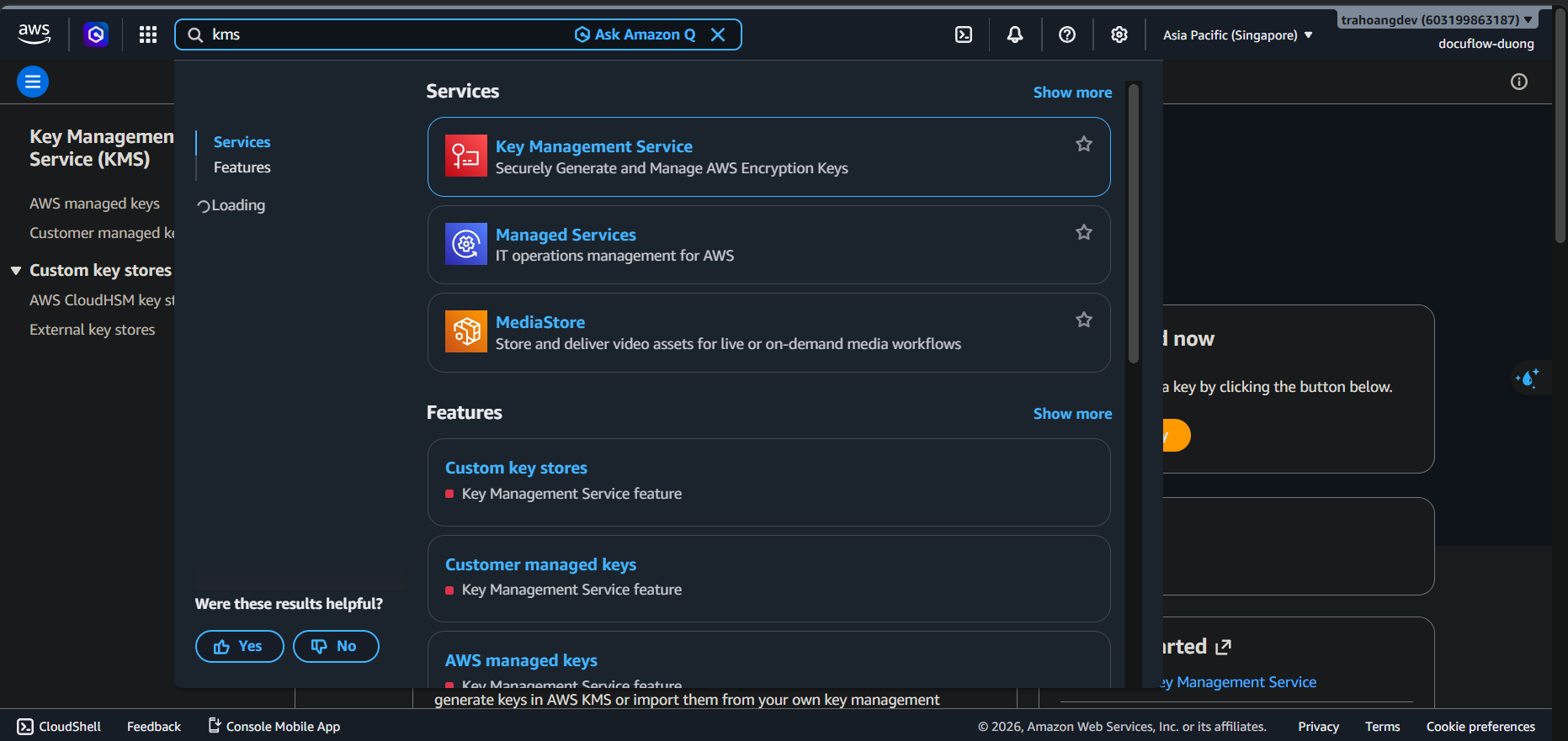
Task: Open the Privacy footer link
Action: [1318, 727]
